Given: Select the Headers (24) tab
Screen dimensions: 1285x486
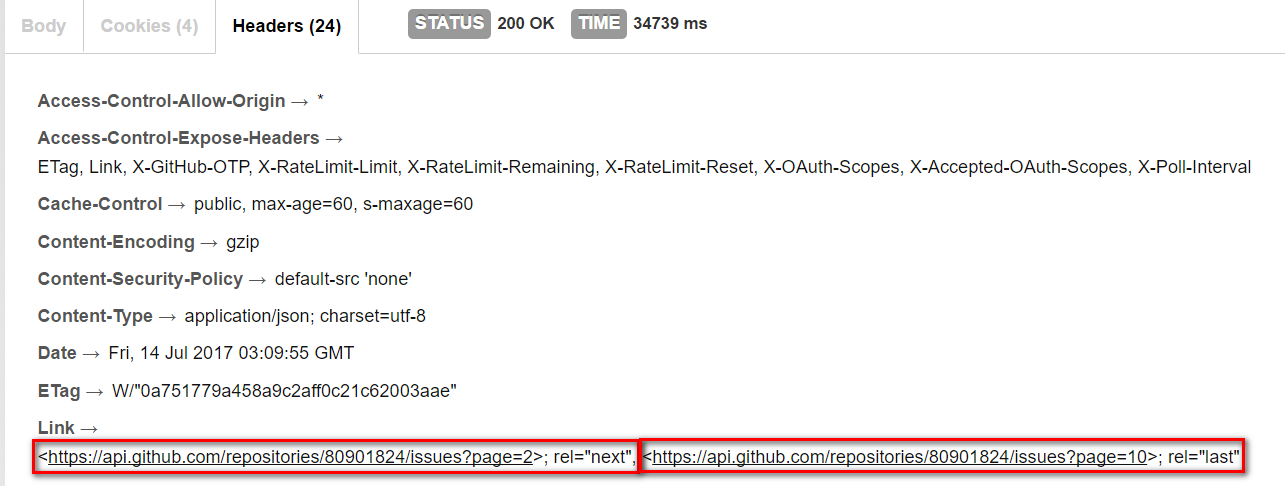Looking at the screenshot, I should pos(287,26).
